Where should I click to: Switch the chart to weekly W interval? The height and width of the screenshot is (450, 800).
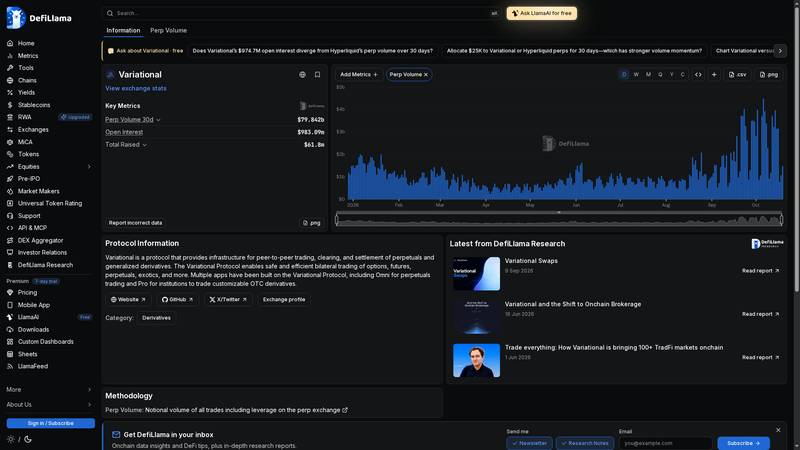[636, 74]
